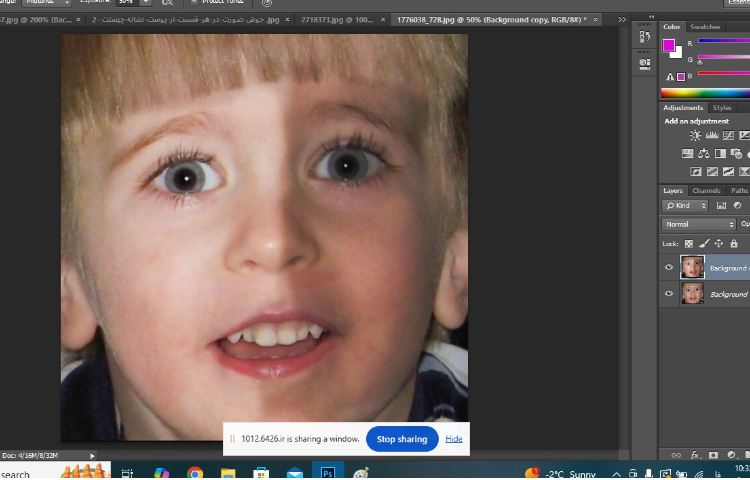Click the magenta foreground color swatch
The height and width of the screenshot is (480, 750).
(x=668, y=45)
